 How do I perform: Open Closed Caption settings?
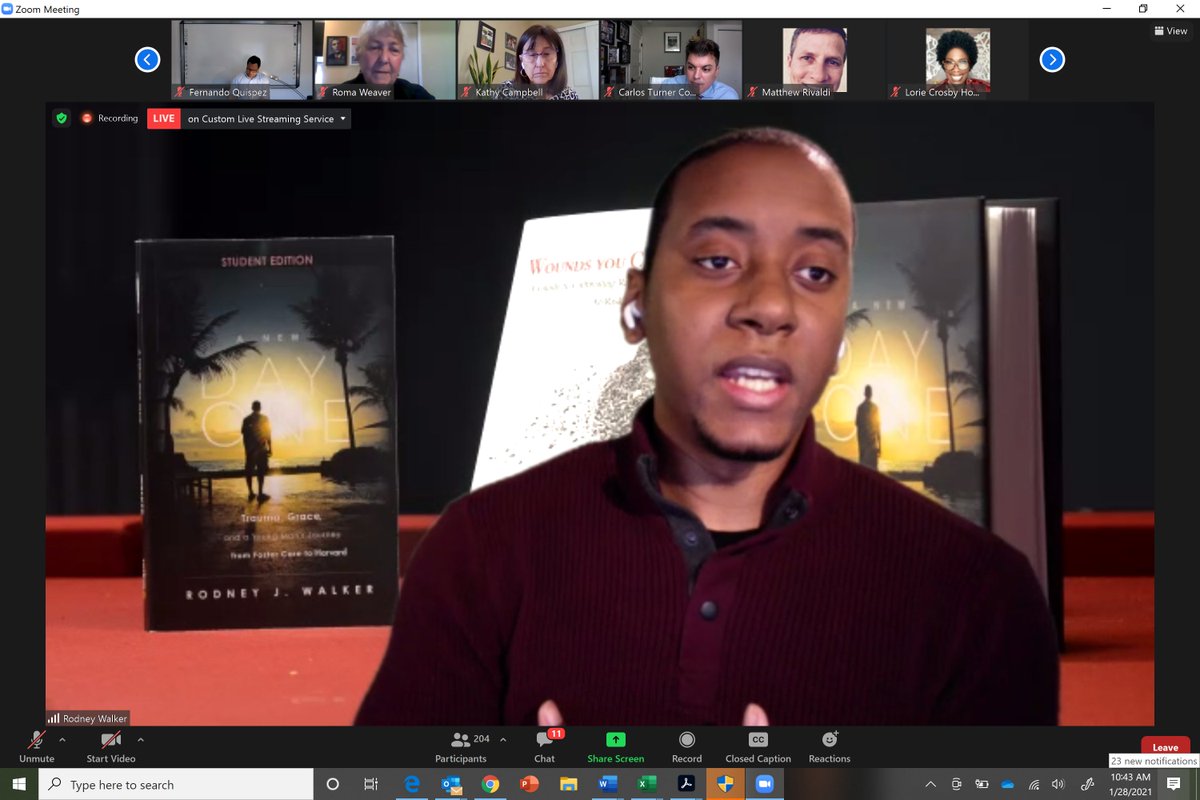pos(758,746)
